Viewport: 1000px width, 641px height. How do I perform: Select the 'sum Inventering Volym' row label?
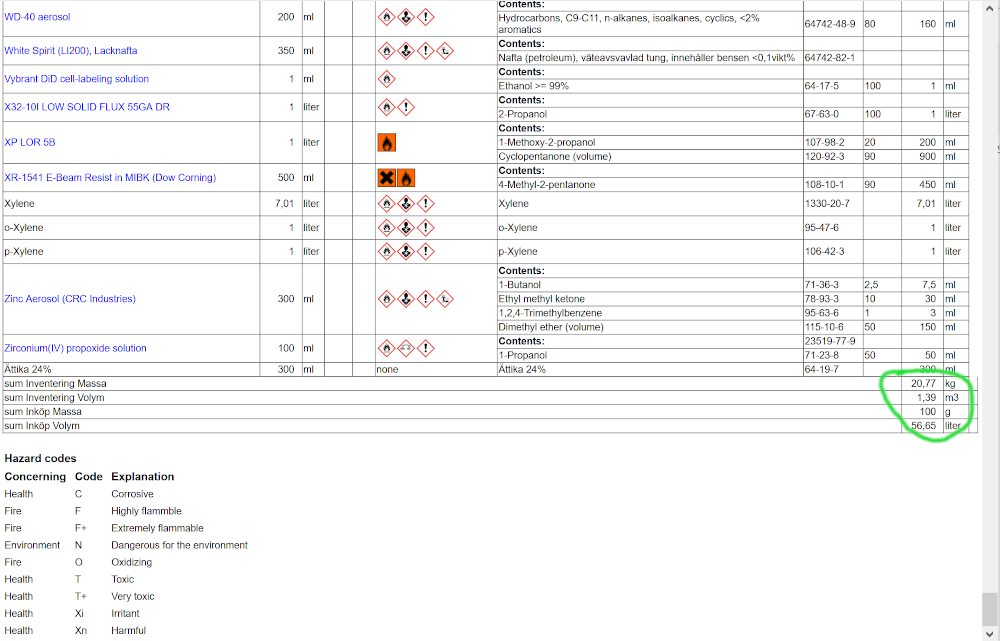(x=54, y=398)
